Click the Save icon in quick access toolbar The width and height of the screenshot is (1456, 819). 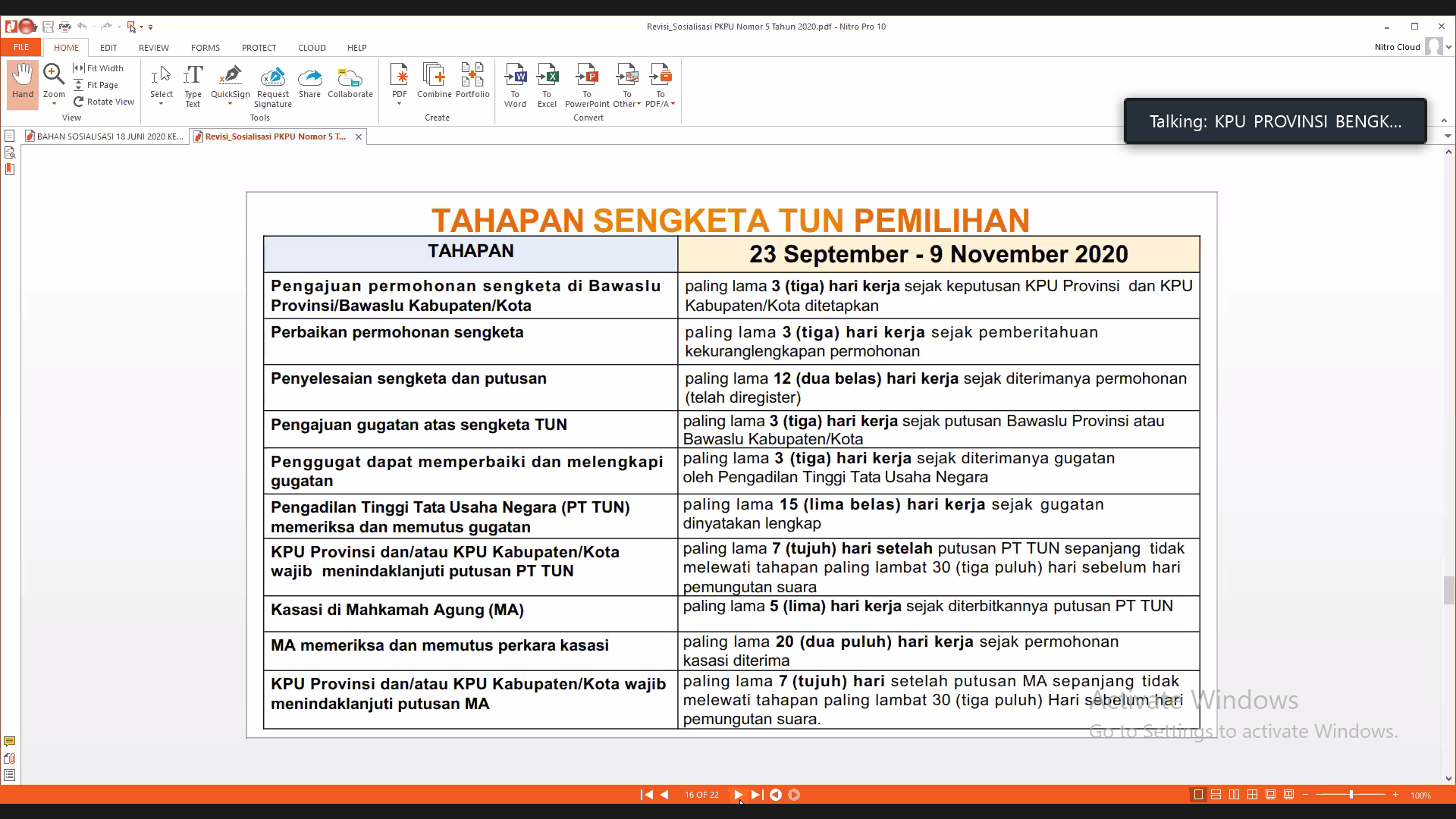click(x=48, y=27)
